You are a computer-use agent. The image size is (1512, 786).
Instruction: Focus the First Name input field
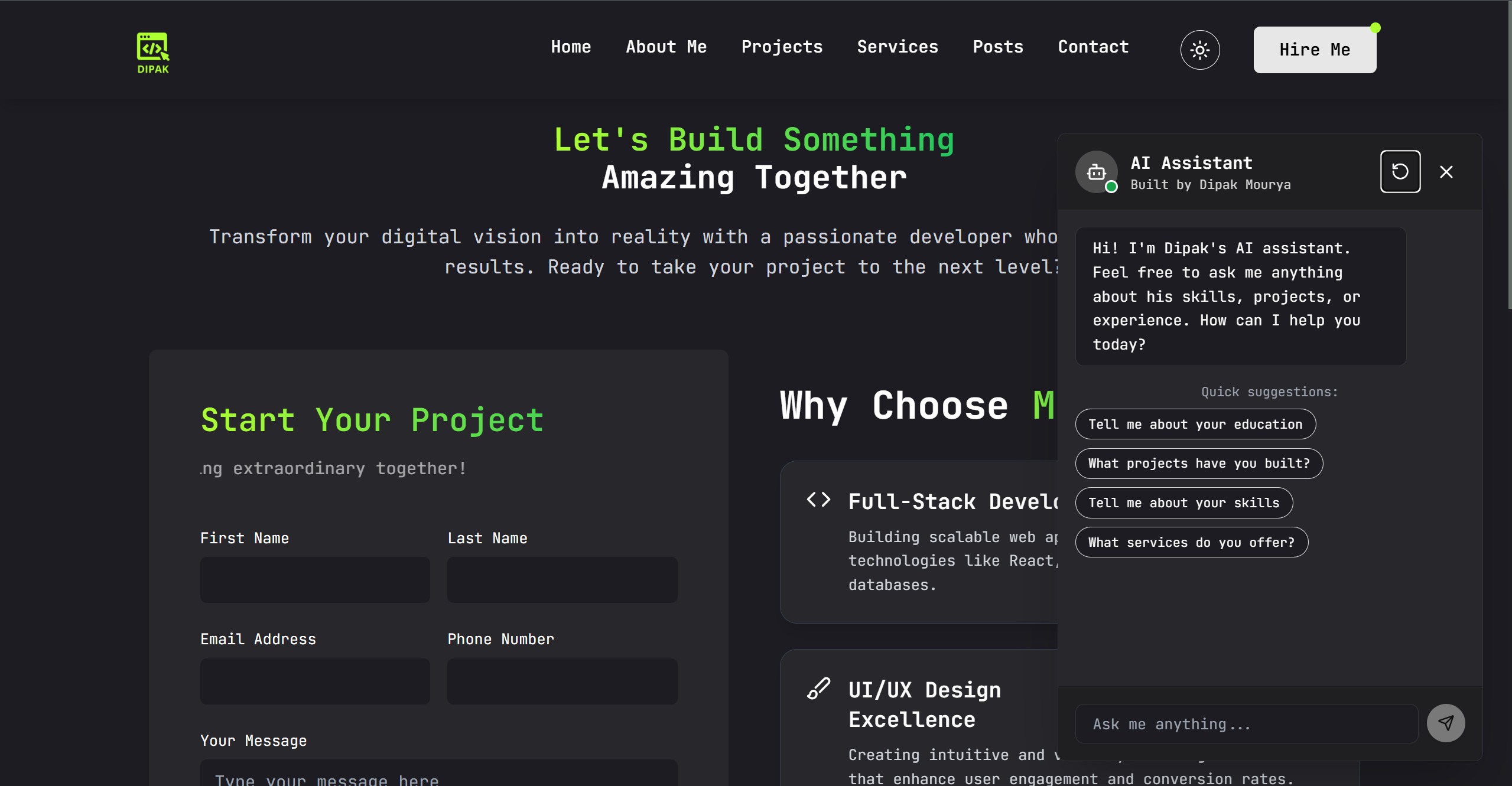tap(314, 579)
